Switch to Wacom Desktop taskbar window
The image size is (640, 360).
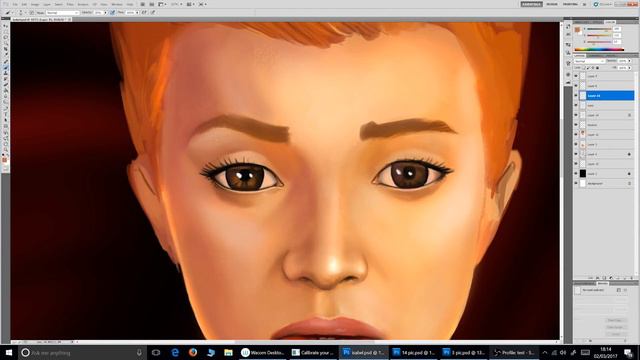tap(263, 352)
